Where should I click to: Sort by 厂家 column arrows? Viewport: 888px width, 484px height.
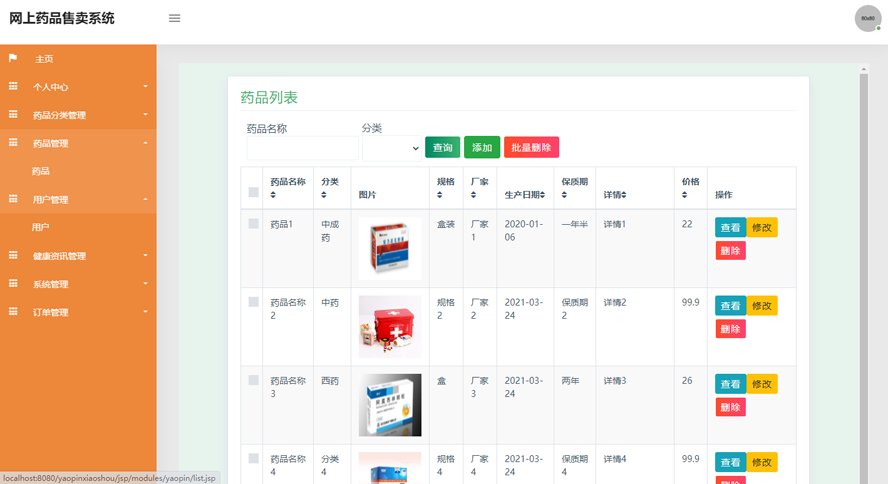pos(473,195)
